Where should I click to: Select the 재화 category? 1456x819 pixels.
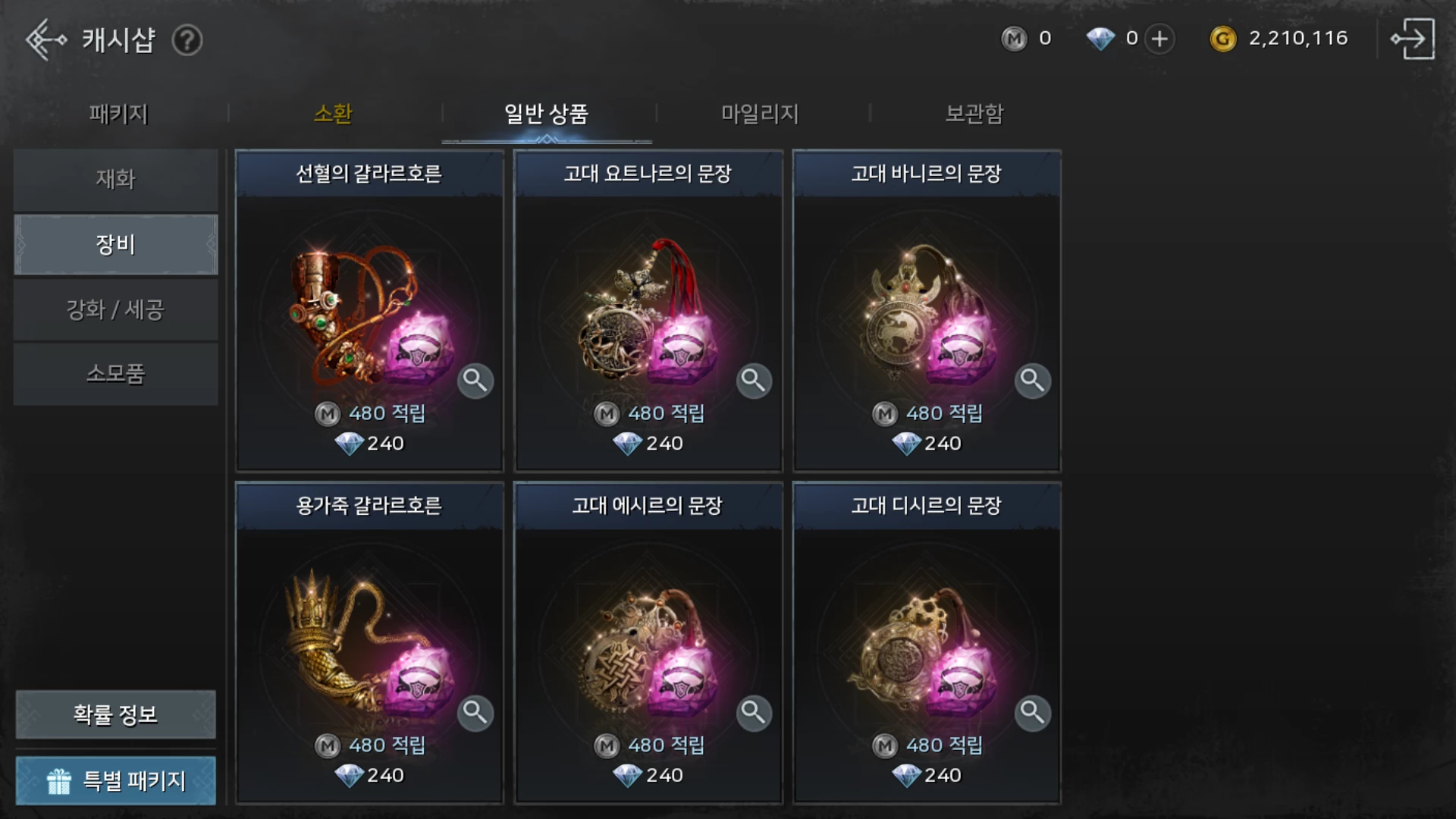coord(116,180)
